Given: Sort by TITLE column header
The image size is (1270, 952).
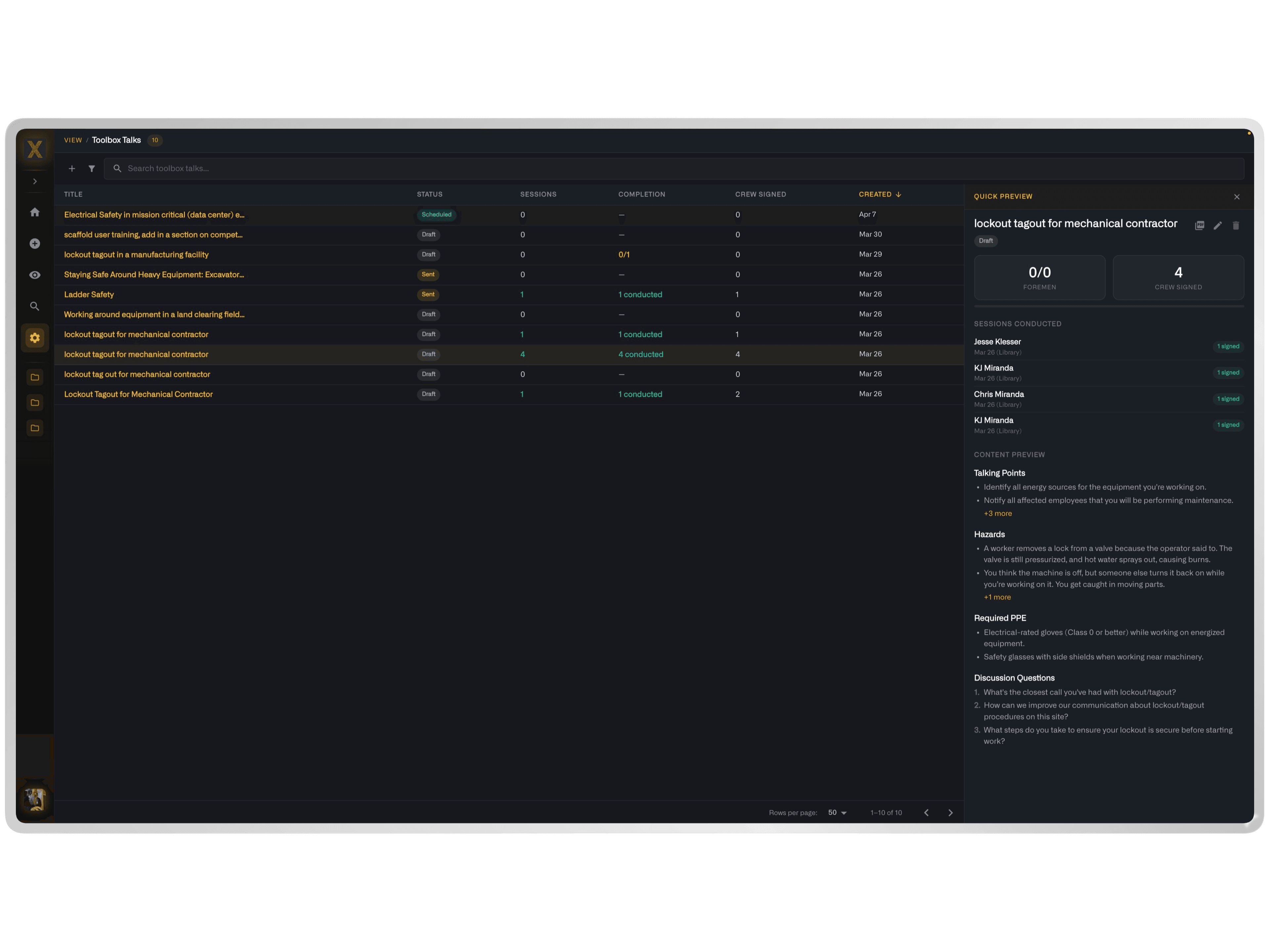Looking at the screenshot, I should click(73, 194).
